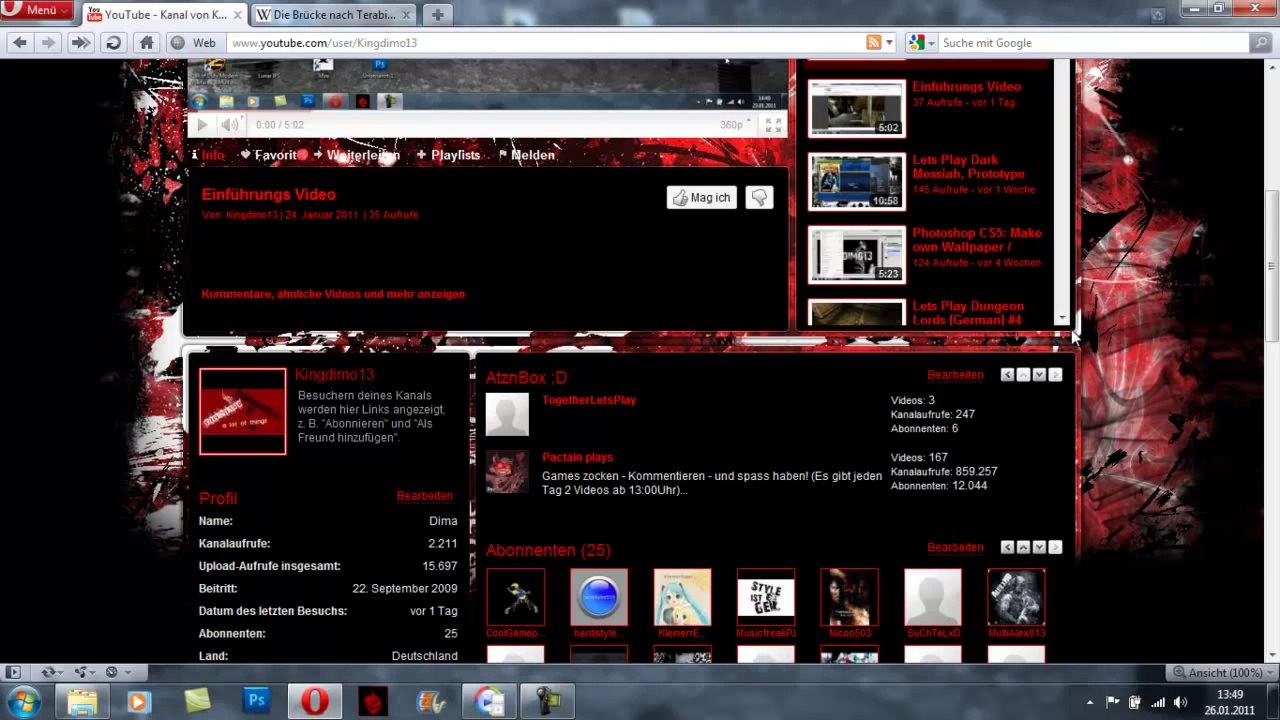The height and width of the screenshot is (720, 1280).
Task: Close the YouTube Kanal tab
Action: [238, 15]
